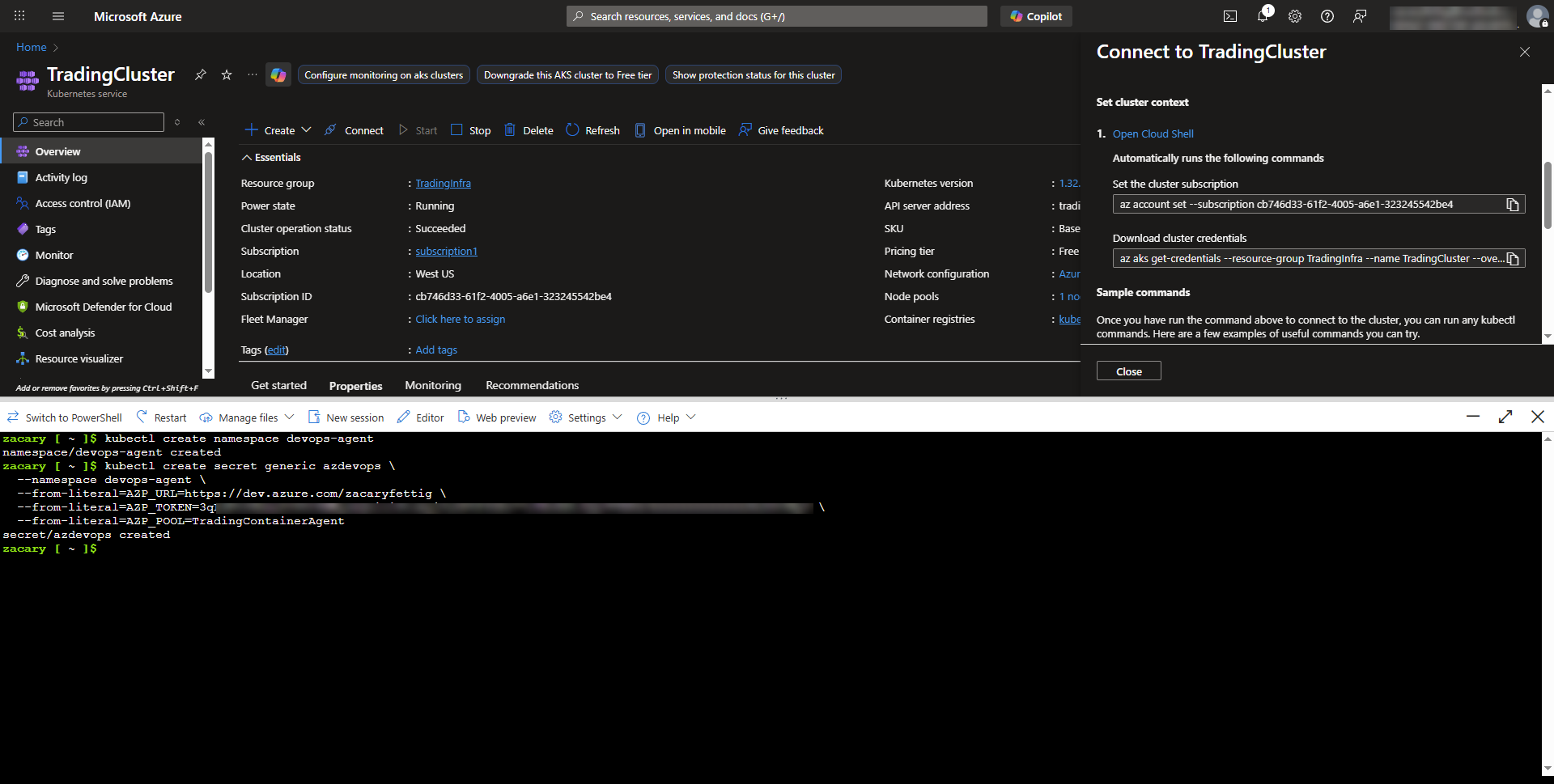Viewport: 1554px width, 784px height.
Task: Copy the az account set command
Action: (1512, 205)
